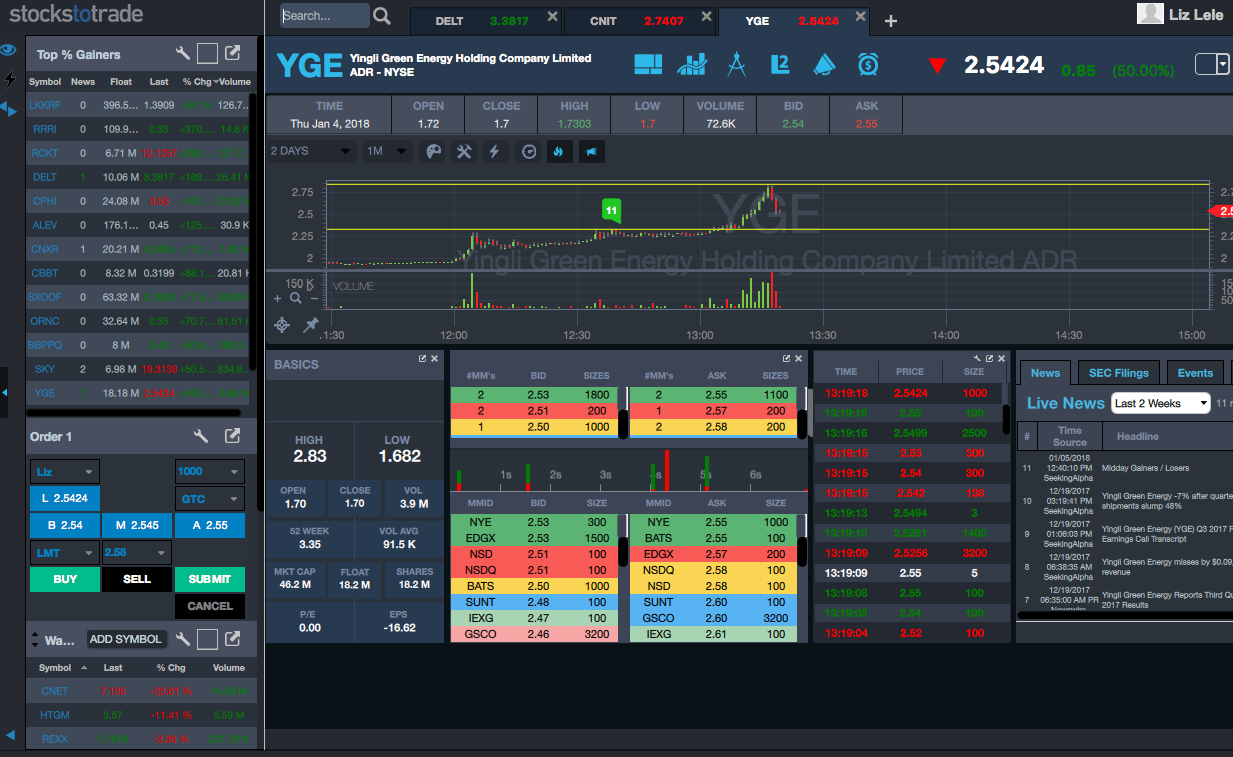Pop out the watchlist panel
This screenshot has width=1233, height=757.
(232, 639)
